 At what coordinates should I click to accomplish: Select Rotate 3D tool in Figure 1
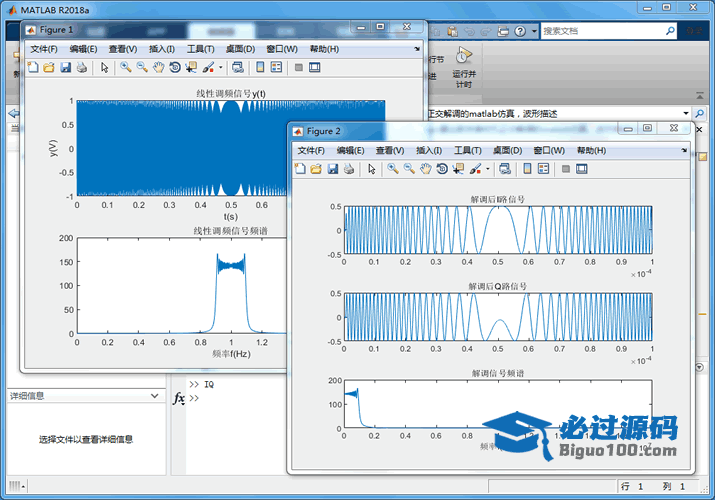(175, 67)
